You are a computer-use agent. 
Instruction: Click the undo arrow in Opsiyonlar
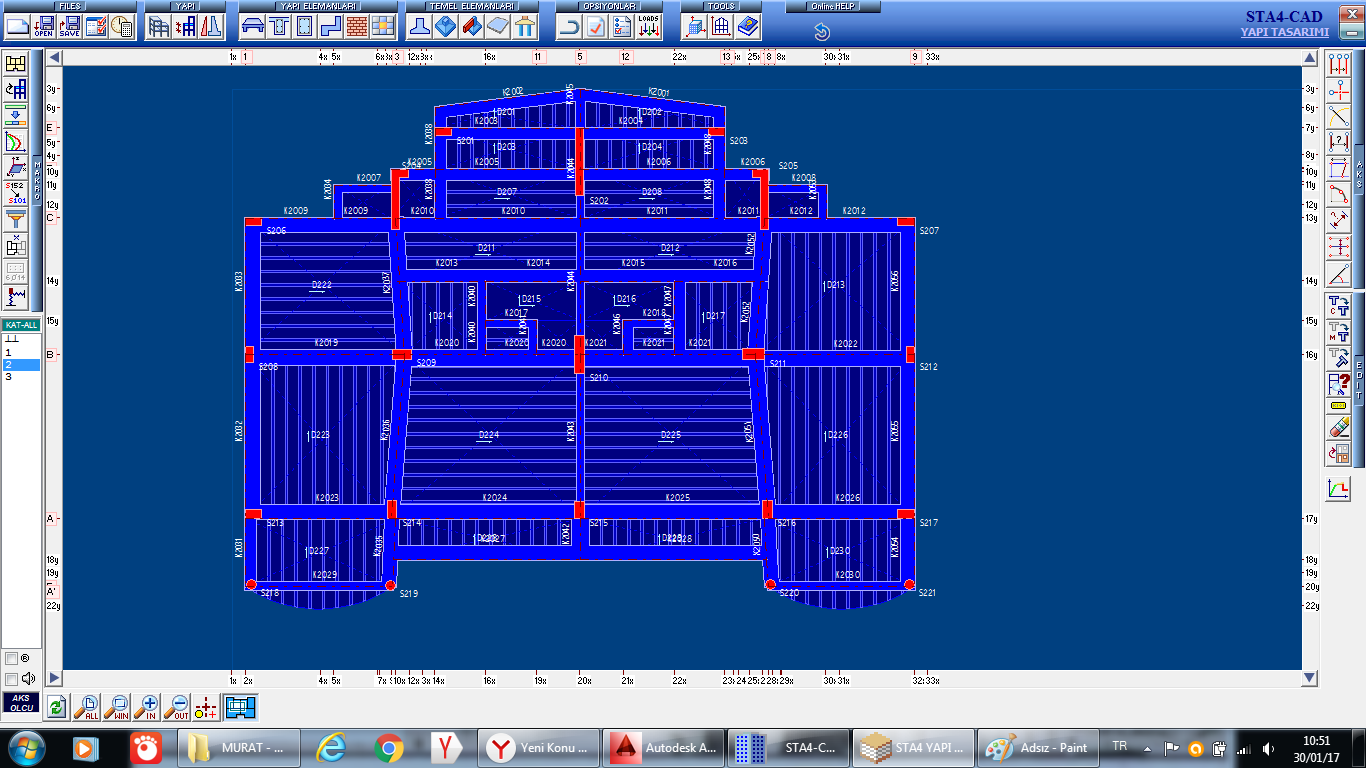pyautogui.click(x=569, y=27)
